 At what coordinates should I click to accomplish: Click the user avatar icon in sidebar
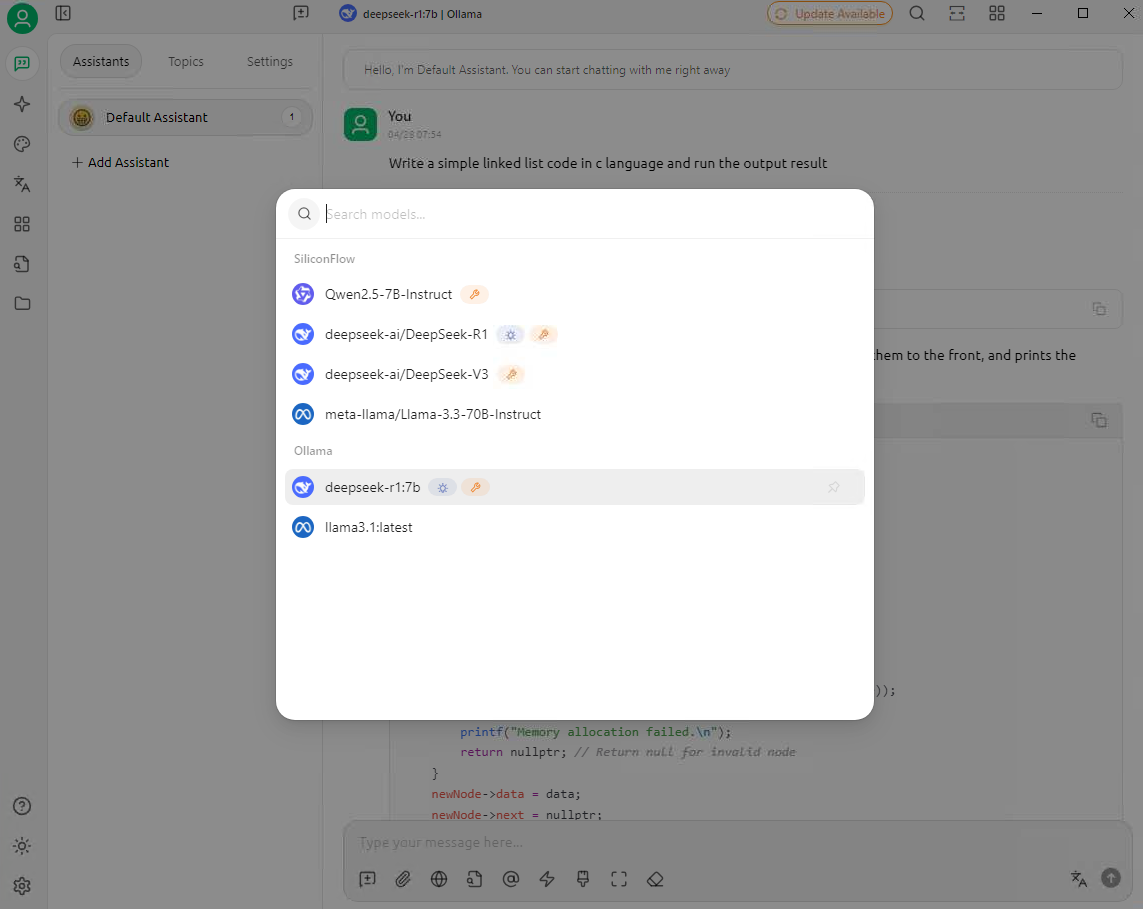pyautogui.click(x=22, y=18)
